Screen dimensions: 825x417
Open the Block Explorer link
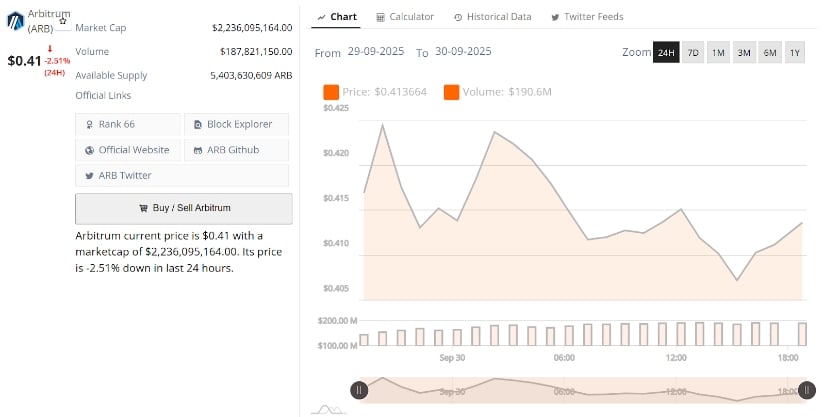click(237, 124)
